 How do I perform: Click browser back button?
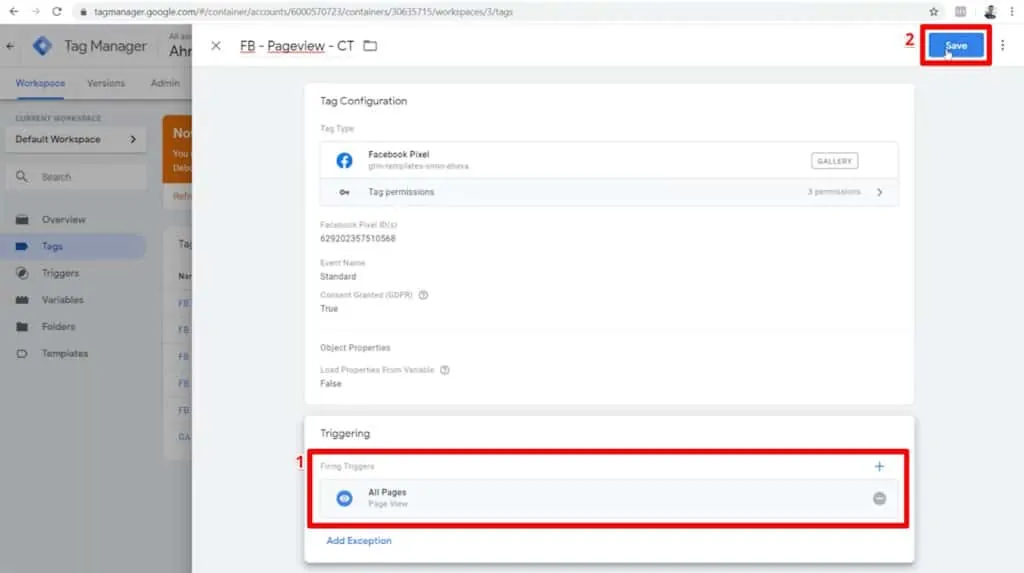(14, 12)
